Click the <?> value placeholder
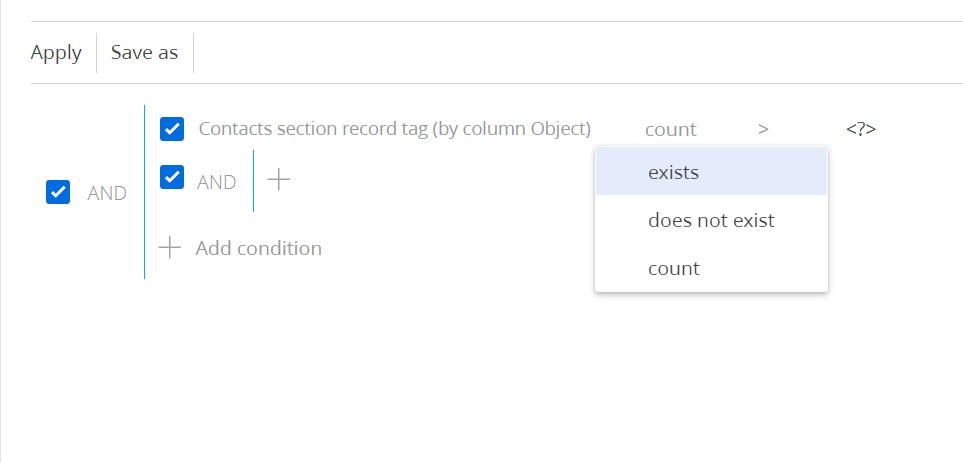Viewport: 963px width, 463px height. click(860, 129)
